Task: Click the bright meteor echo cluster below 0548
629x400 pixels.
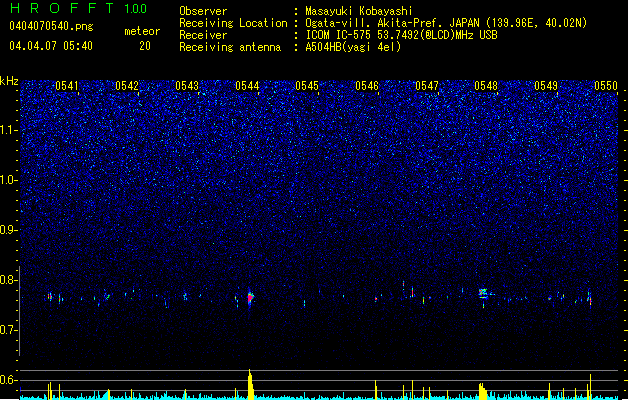Action: (x=483, y=294)
